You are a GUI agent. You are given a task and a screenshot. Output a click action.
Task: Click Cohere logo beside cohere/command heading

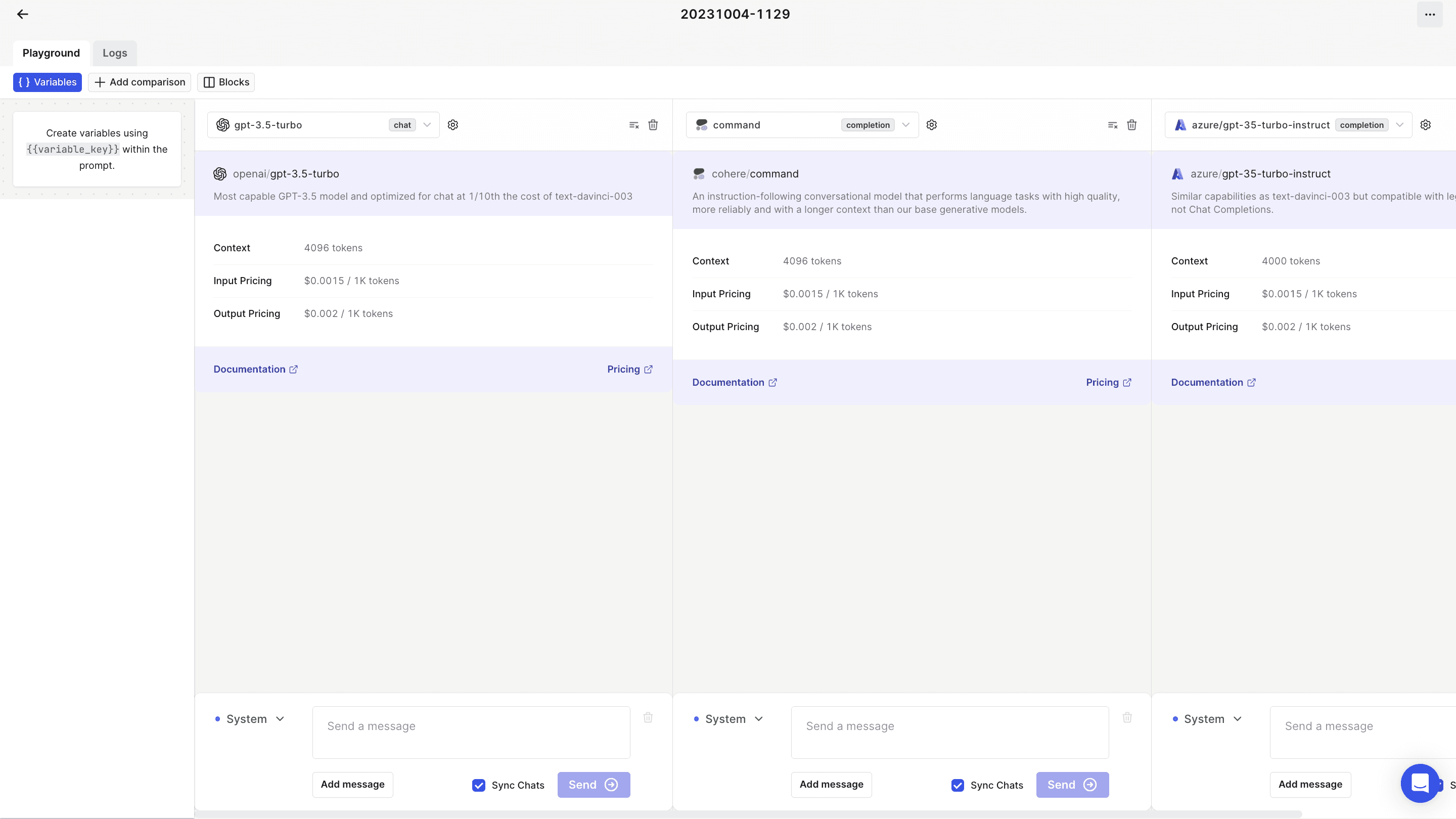tap(699, 174)
